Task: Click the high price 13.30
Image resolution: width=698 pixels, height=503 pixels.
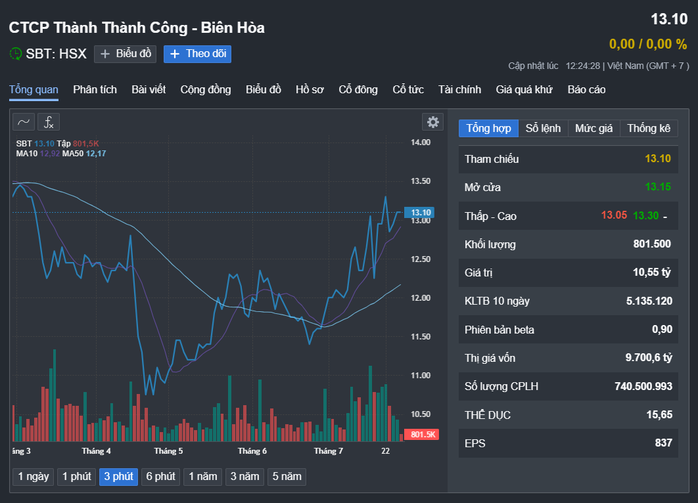Action: pos(645,215)
